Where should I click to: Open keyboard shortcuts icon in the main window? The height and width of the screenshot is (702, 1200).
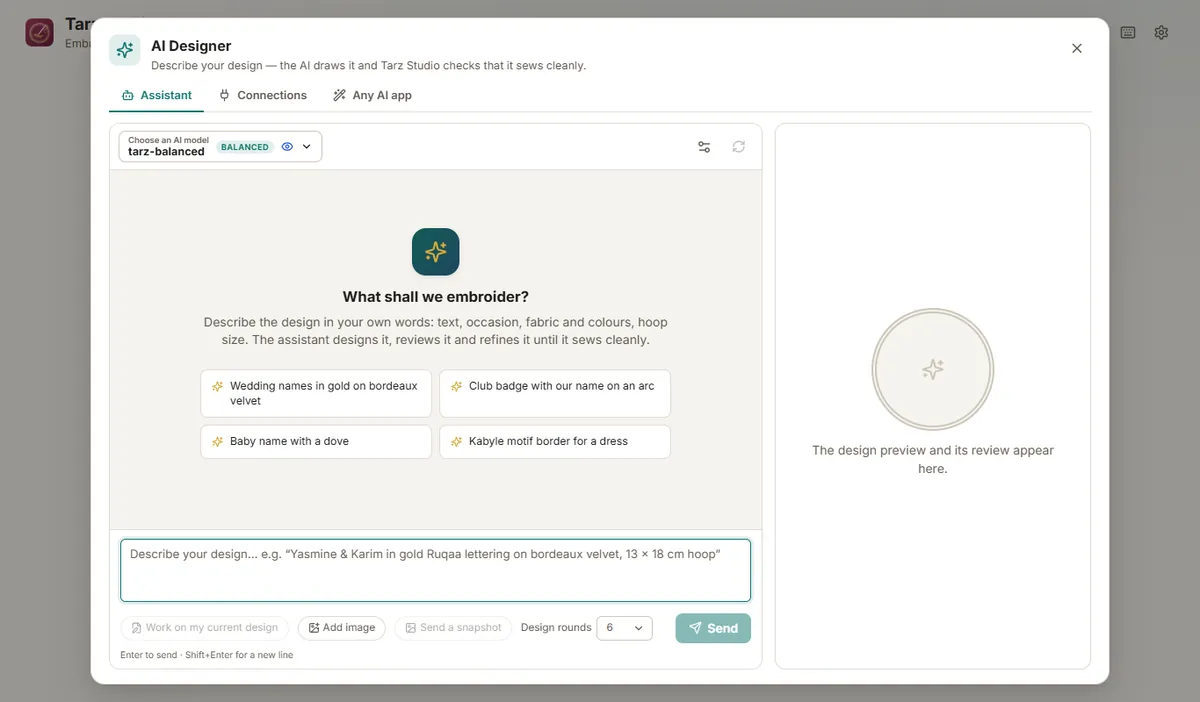(1128, 32)
